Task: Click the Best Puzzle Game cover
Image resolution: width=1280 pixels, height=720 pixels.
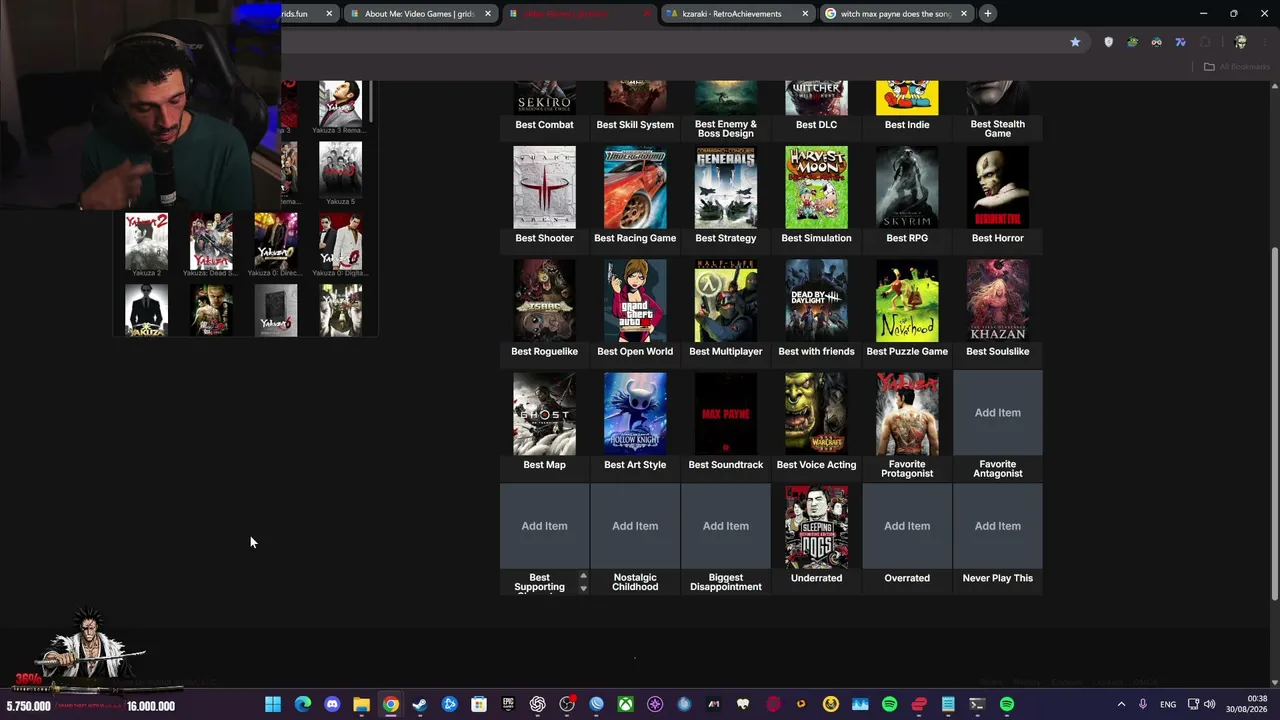Action: [907, 300]
